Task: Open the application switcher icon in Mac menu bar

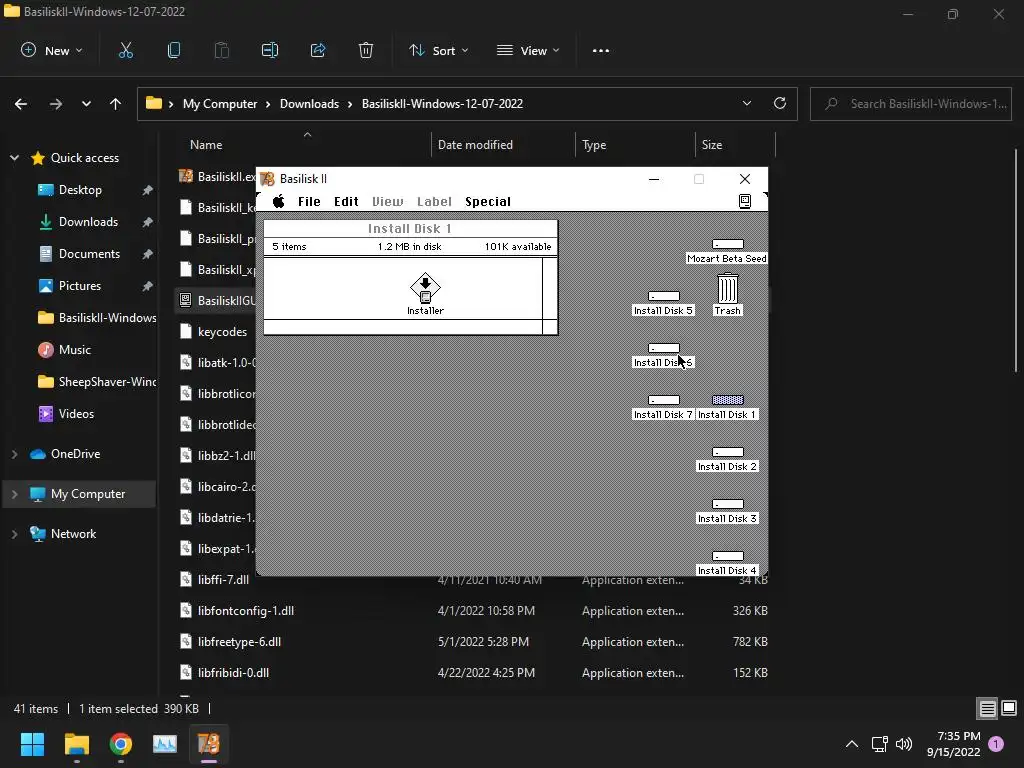Action: pos(744,201)
